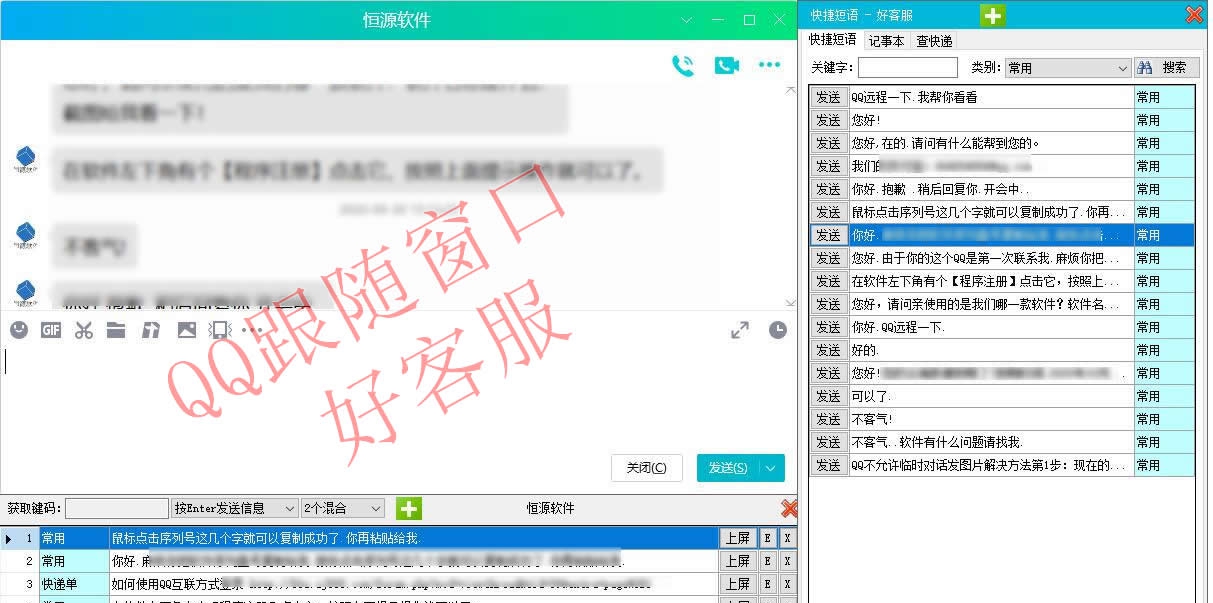Select the phrase '在软件左下角有个【程序注册】点击它' in the right list

point(991,281)
